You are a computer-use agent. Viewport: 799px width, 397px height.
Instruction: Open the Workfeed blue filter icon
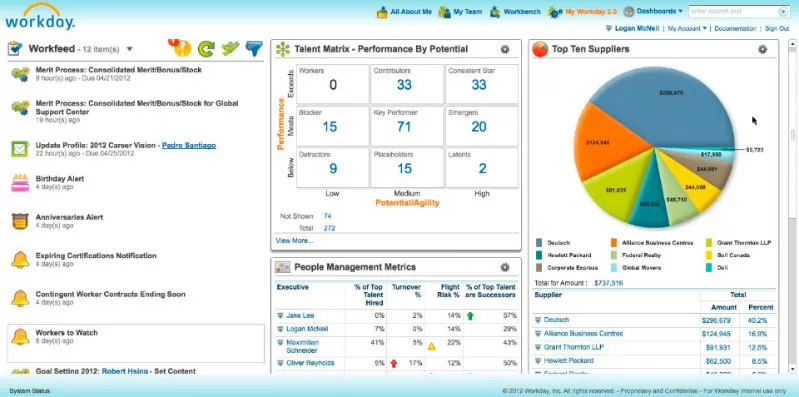click(254, 48)
